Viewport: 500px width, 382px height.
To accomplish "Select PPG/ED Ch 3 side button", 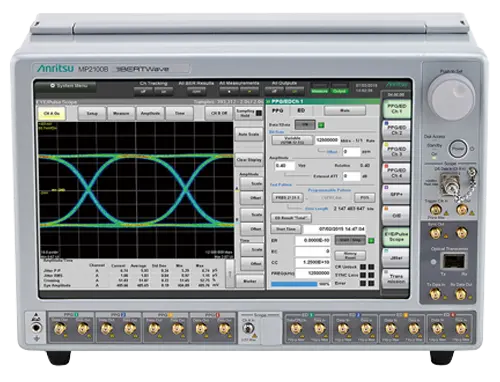I will point(396,152).
